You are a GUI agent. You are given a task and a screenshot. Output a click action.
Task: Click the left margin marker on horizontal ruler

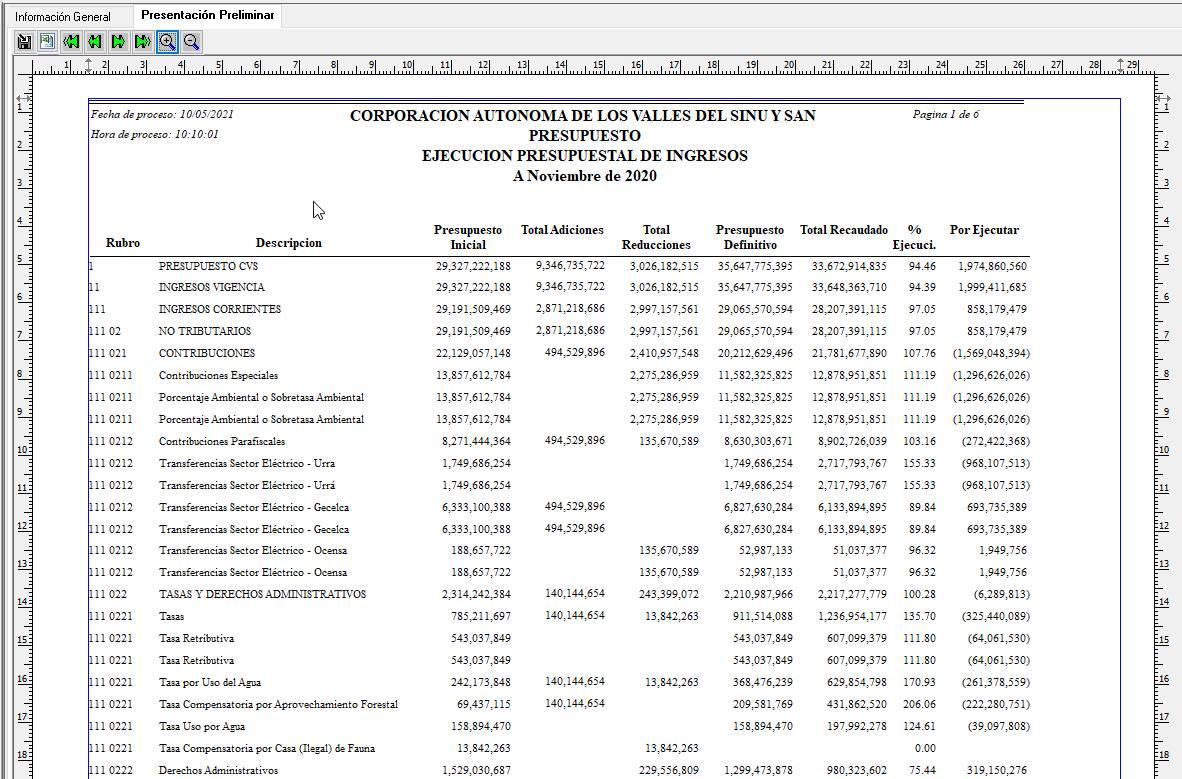pos(89,65)
